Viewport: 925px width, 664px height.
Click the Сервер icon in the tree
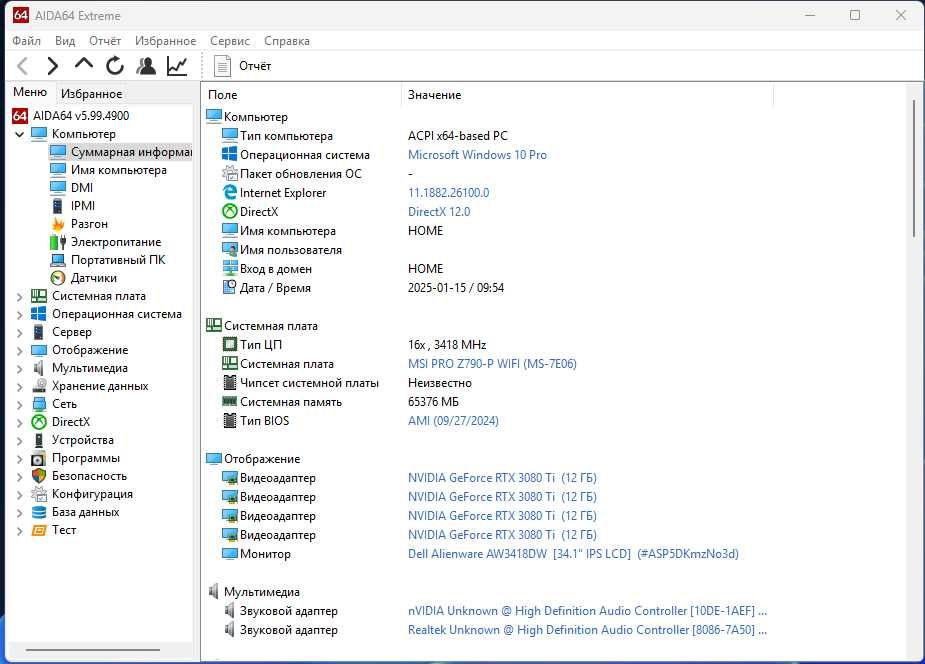tap(38, 332)
